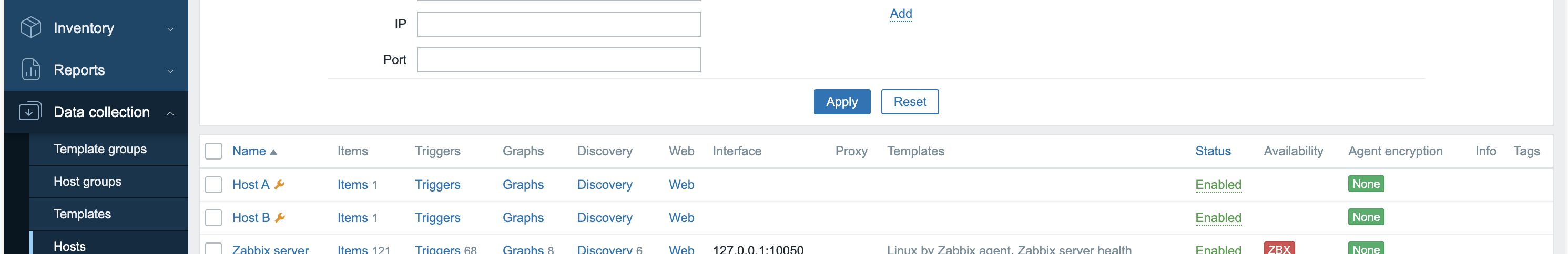Image resolution: width=1568 pixels, height=254 pixels.
Task: Click the Data collection download icon
Action: (30, 111)
